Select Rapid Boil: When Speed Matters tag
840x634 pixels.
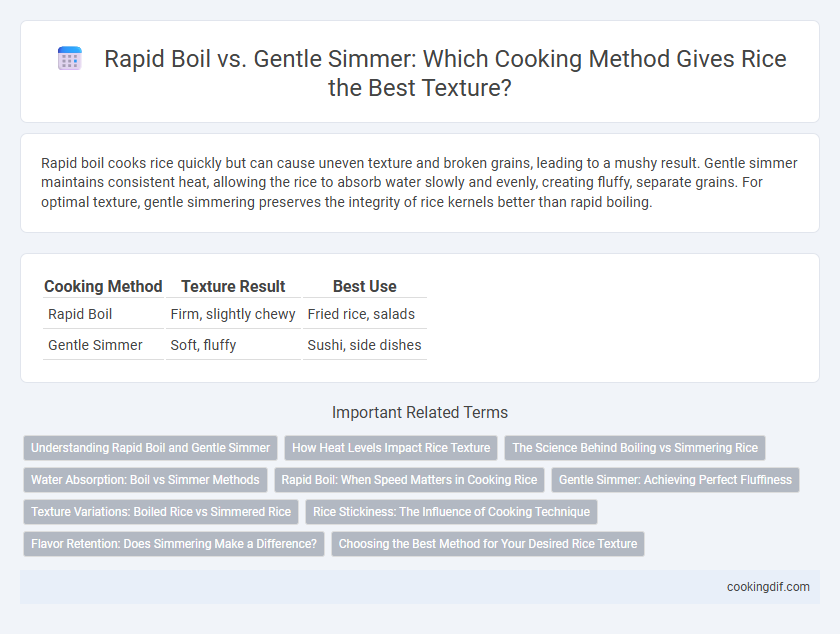click(409, 480)
